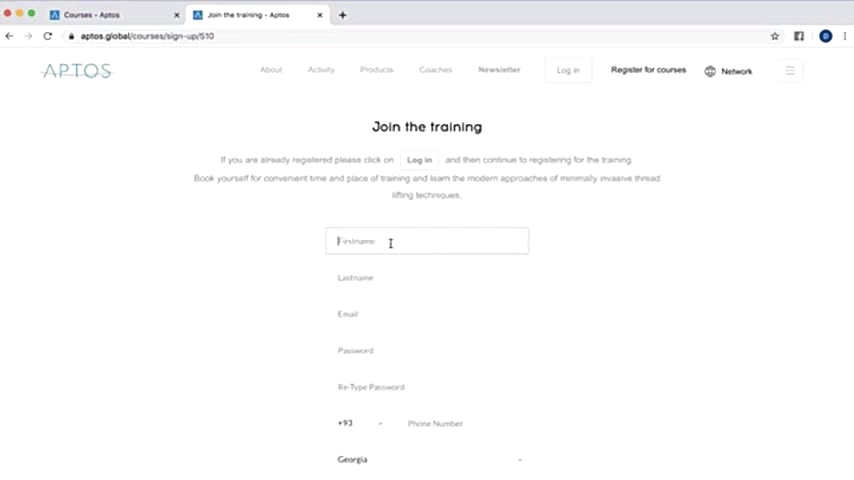
Task: Click the Log in button in header
Action: (x=568, y=70)
